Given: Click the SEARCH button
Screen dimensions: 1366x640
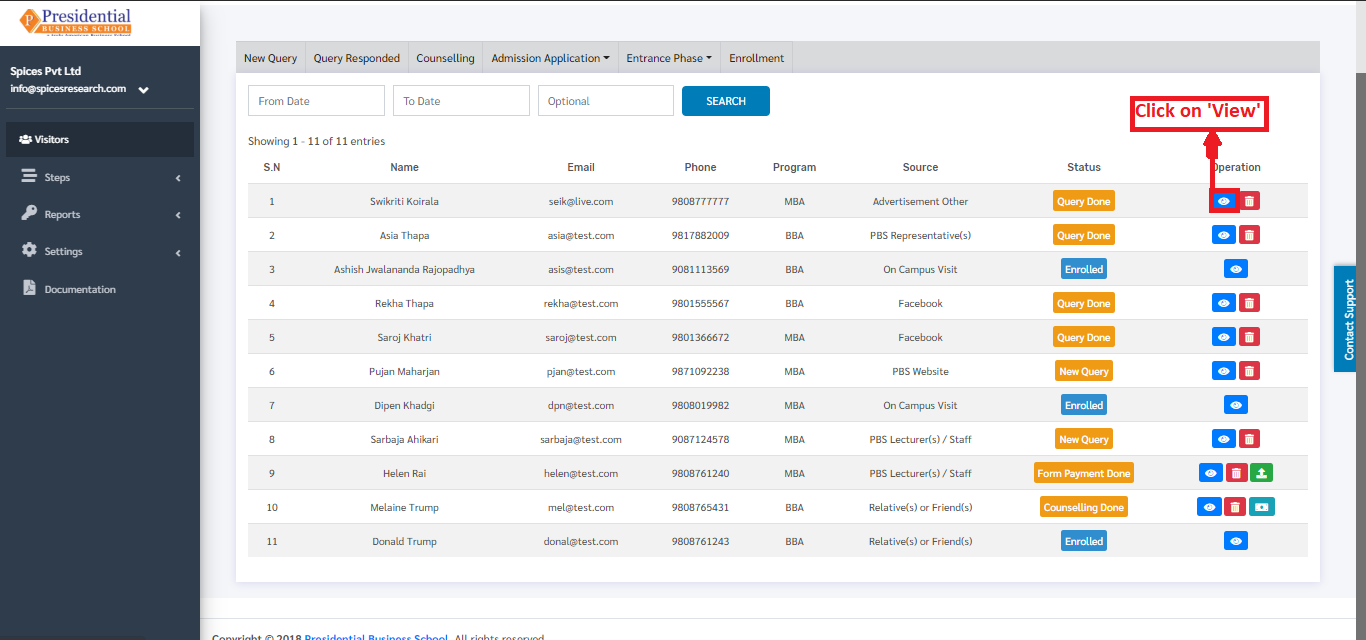Looking at the screenshot, I should tap(726, 101).
